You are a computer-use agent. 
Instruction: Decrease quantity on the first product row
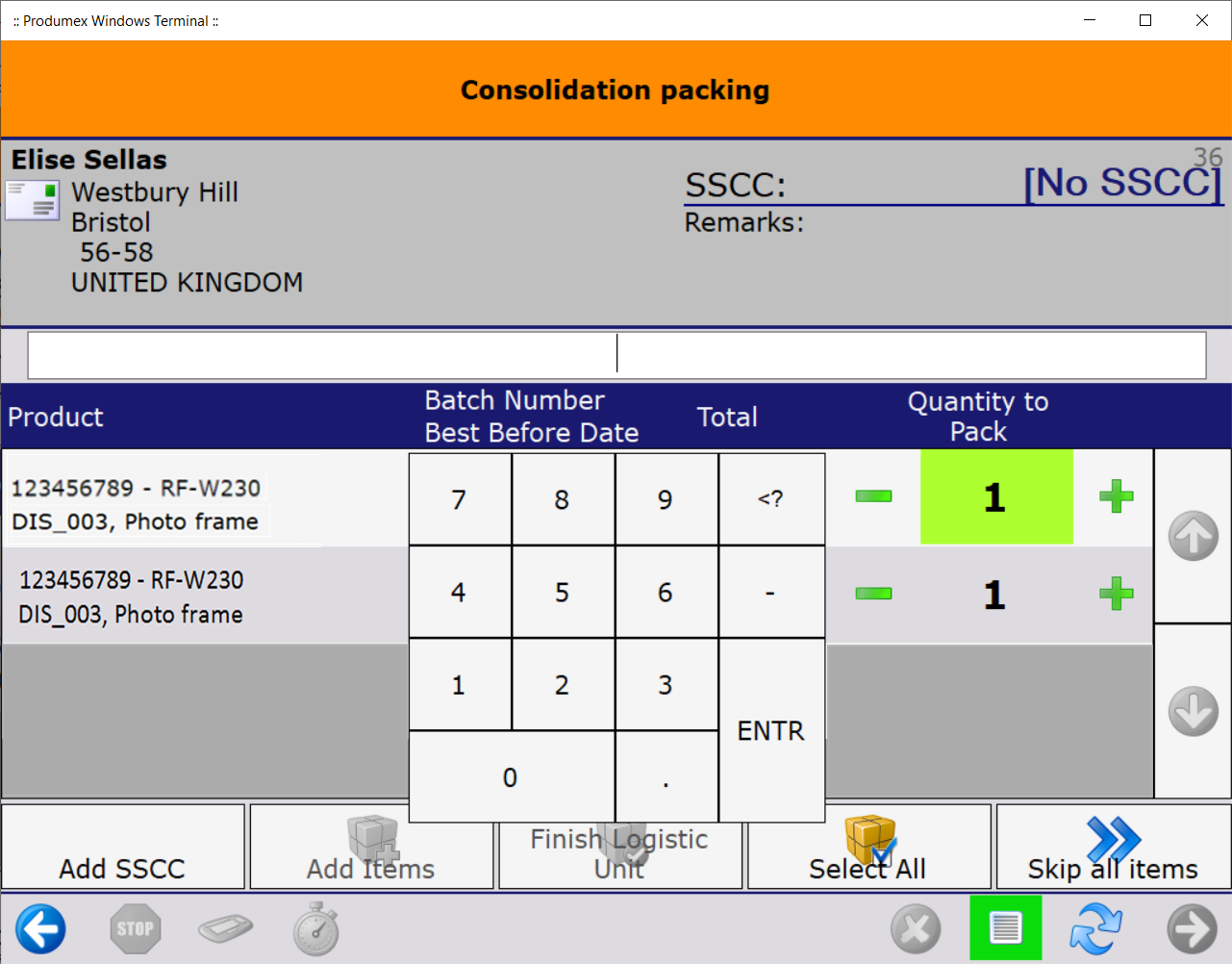873,496
